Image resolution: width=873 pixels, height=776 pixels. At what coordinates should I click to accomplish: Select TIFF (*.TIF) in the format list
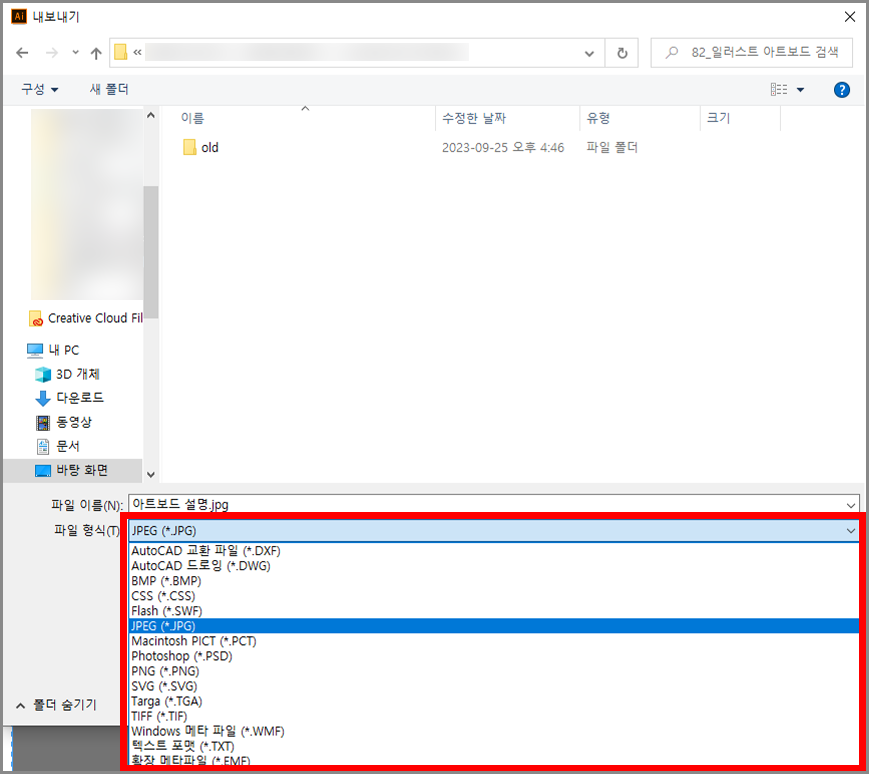point(159,716)
